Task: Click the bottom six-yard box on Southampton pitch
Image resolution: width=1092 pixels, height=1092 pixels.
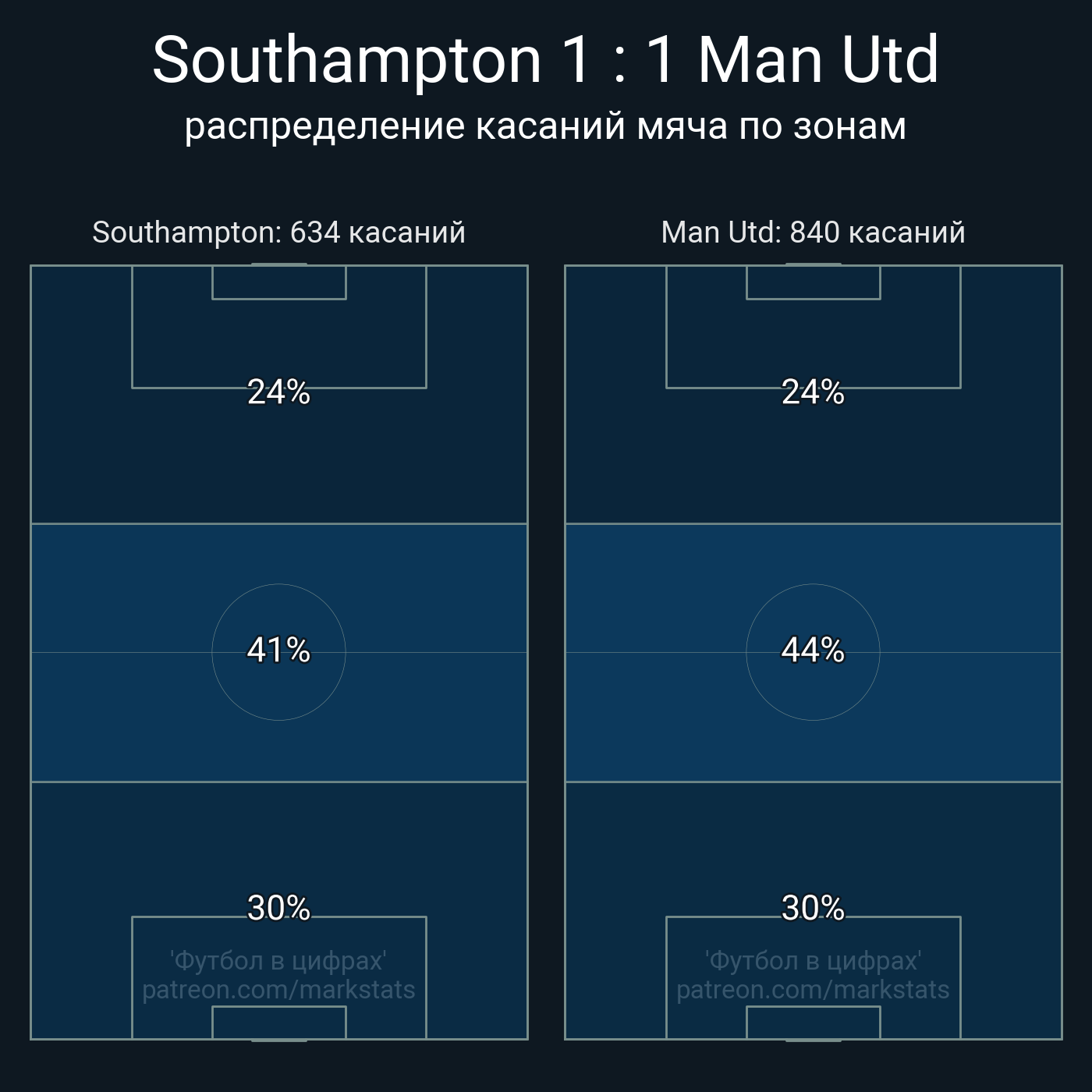Action: point(278,1023)
